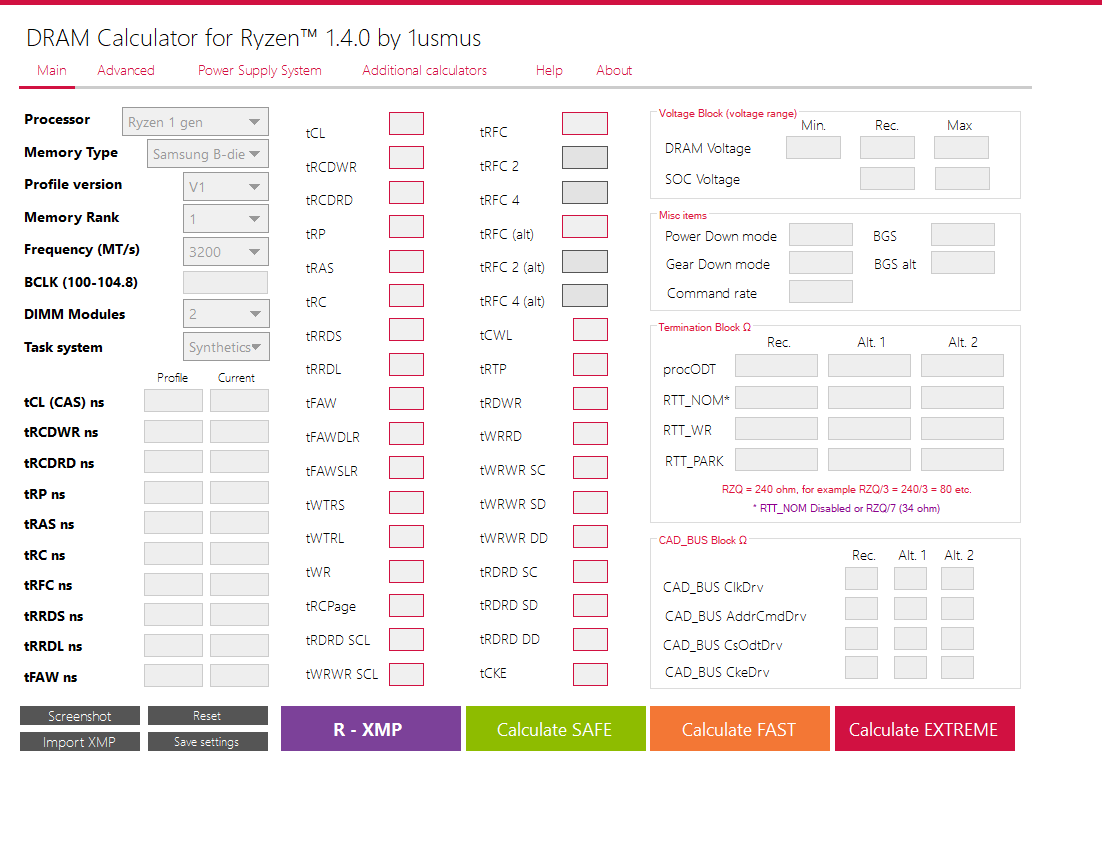Click the tRCPage value box
This screenshot has width=1102, height=841.
tap(406, 605)
